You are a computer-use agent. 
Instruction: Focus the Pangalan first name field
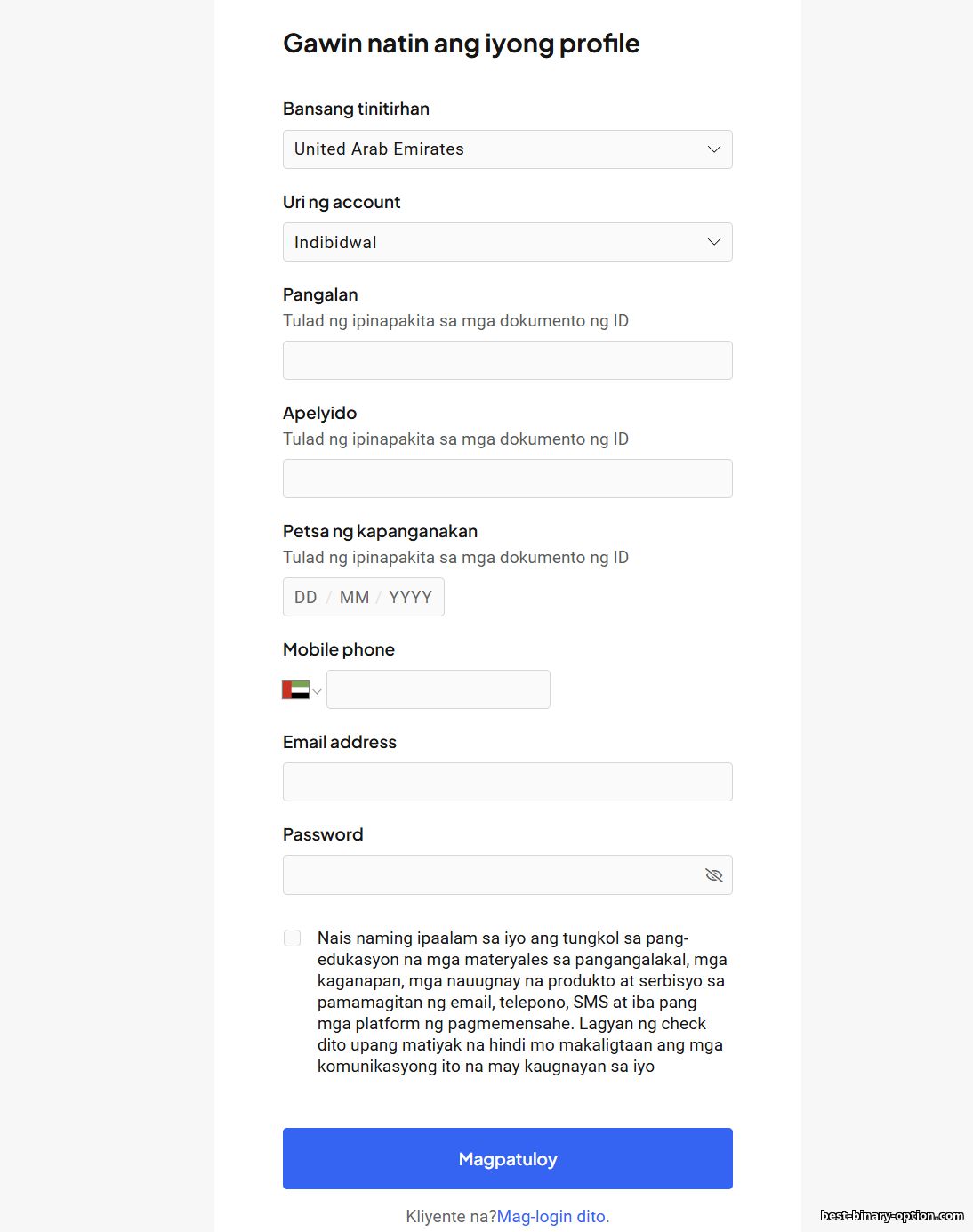click(507, 360)
